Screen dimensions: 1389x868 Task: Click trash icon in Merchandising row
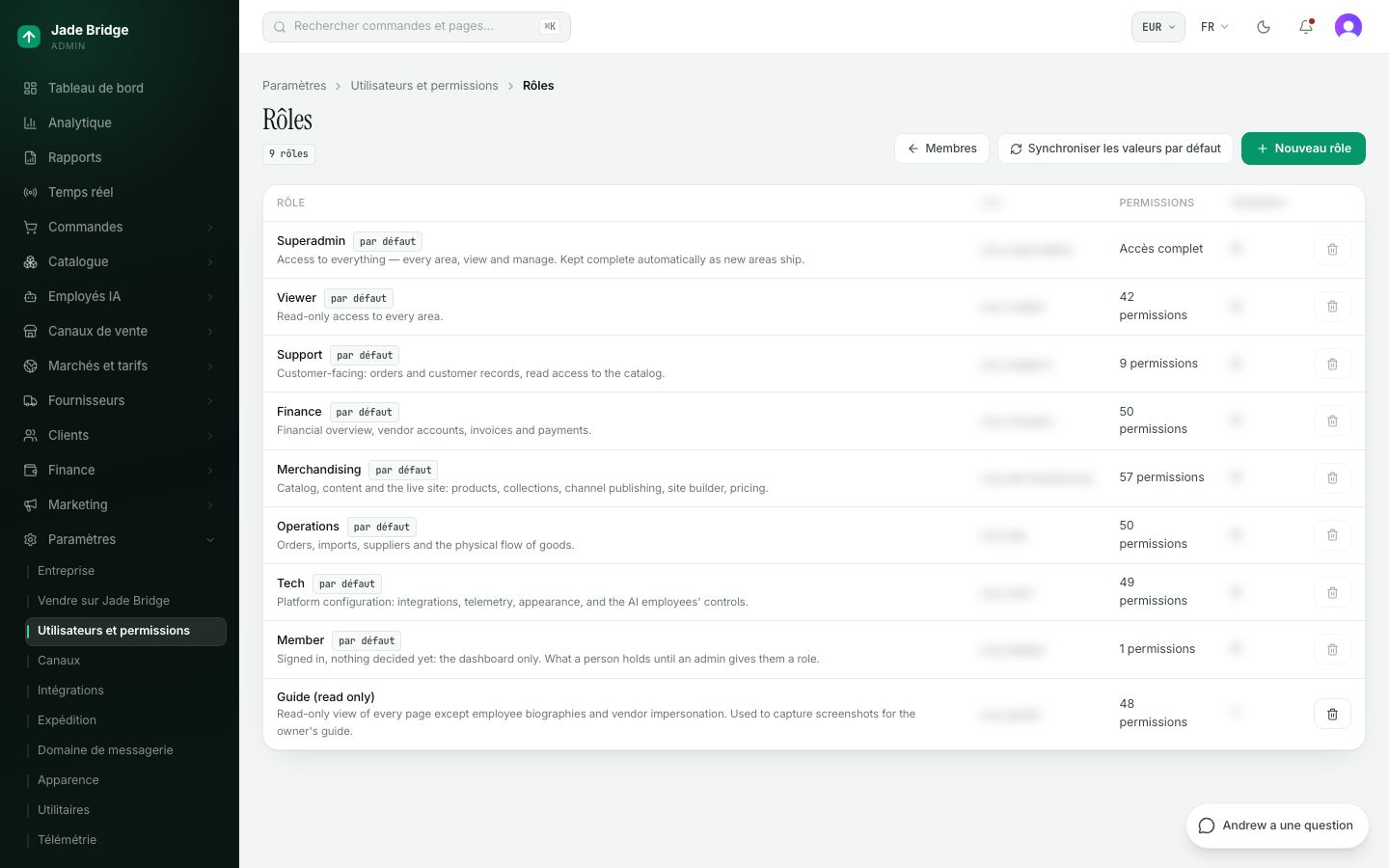[1332, 478]
